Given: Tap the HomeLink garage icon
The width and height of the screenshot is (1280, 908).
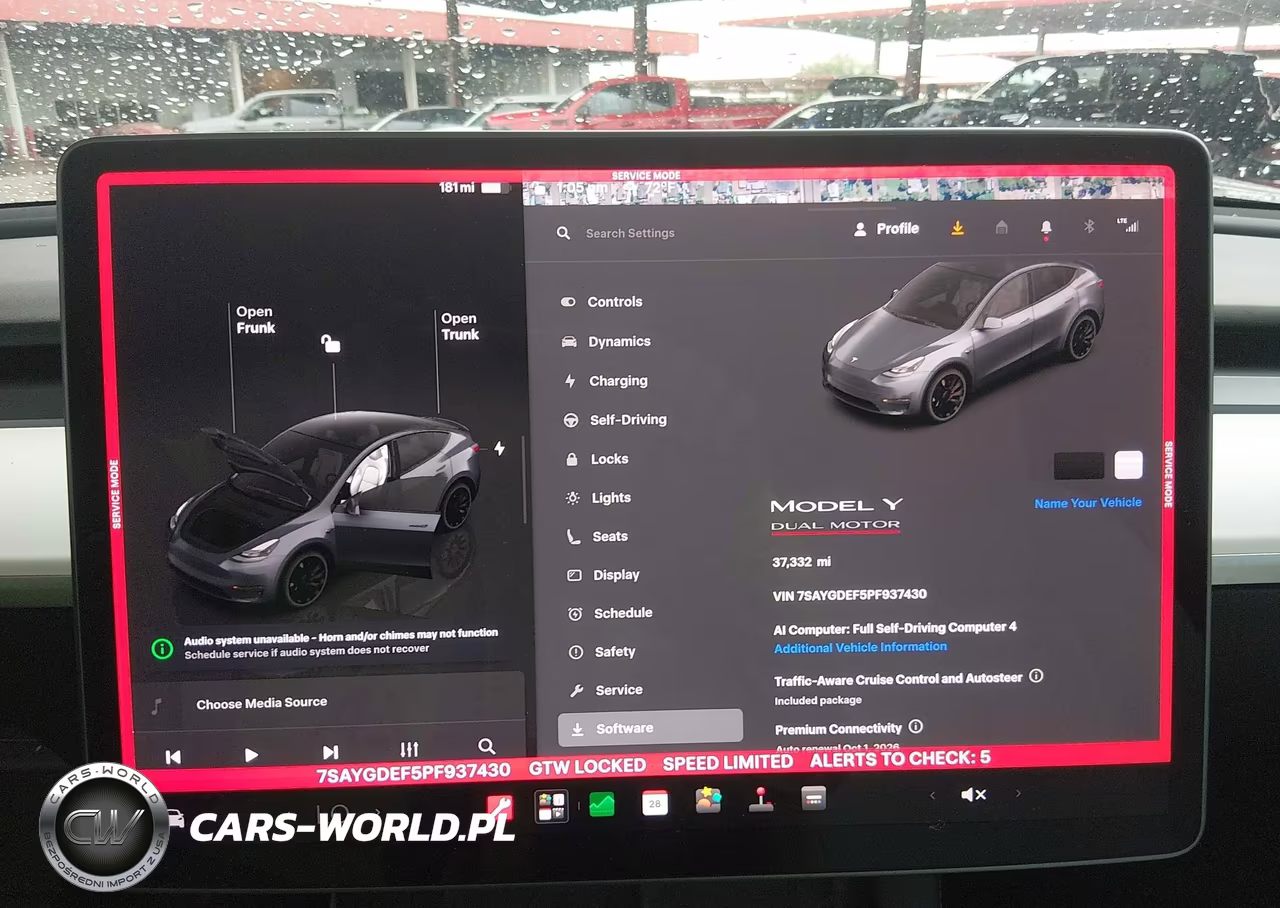Looking at the screenshot, I should 1001,228.
